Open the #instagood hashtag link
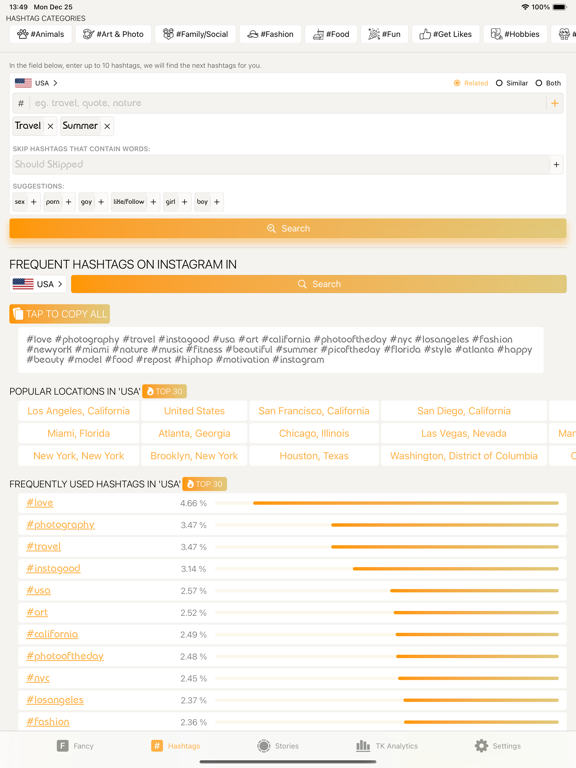This screenshot has width=576, height=768. coord(53,569)
